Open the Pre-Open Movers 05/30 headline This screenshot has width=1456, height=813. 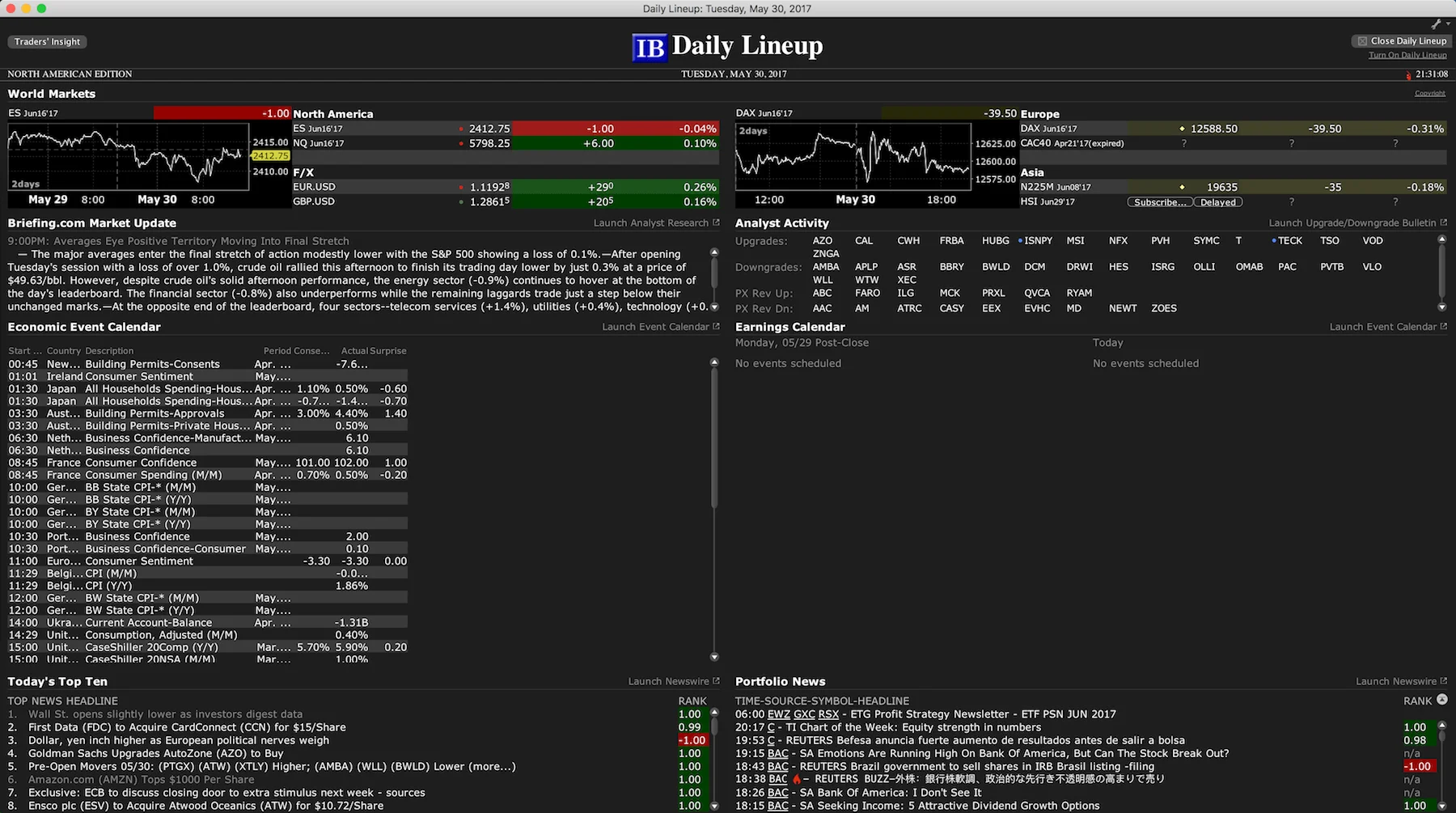point(272,766)
